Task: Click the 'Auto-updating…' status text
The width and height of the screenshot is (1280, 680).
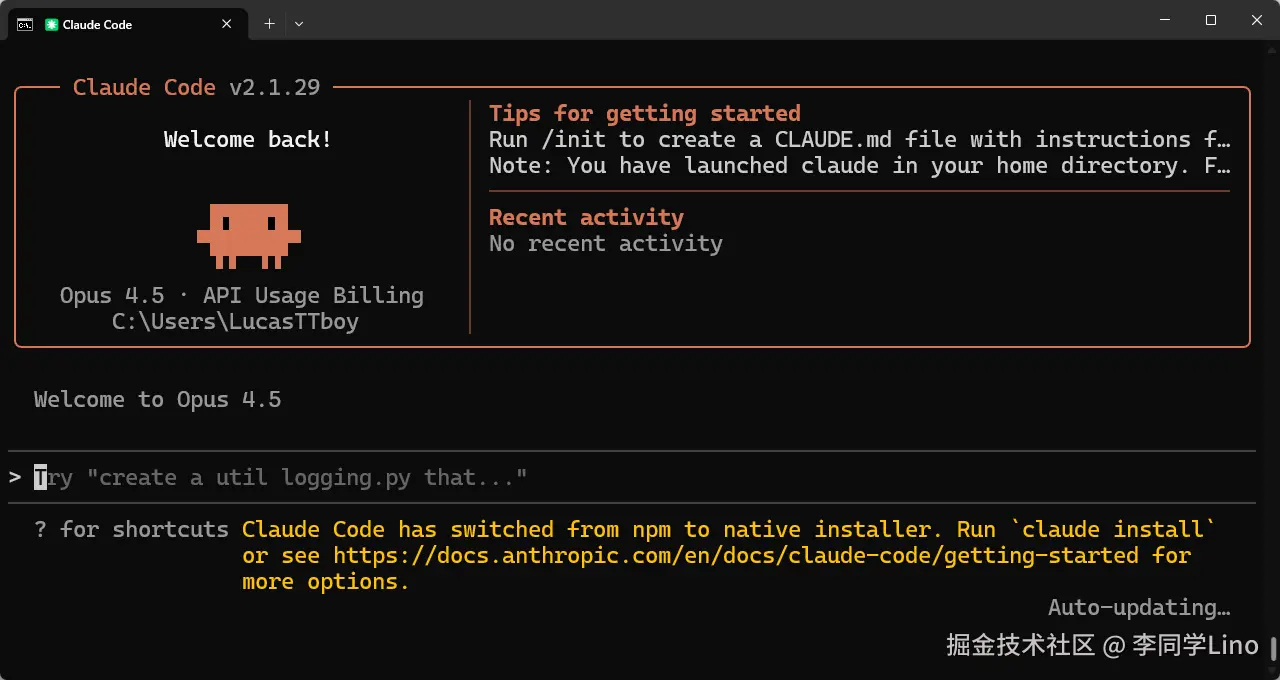Action: point(1138,607)
